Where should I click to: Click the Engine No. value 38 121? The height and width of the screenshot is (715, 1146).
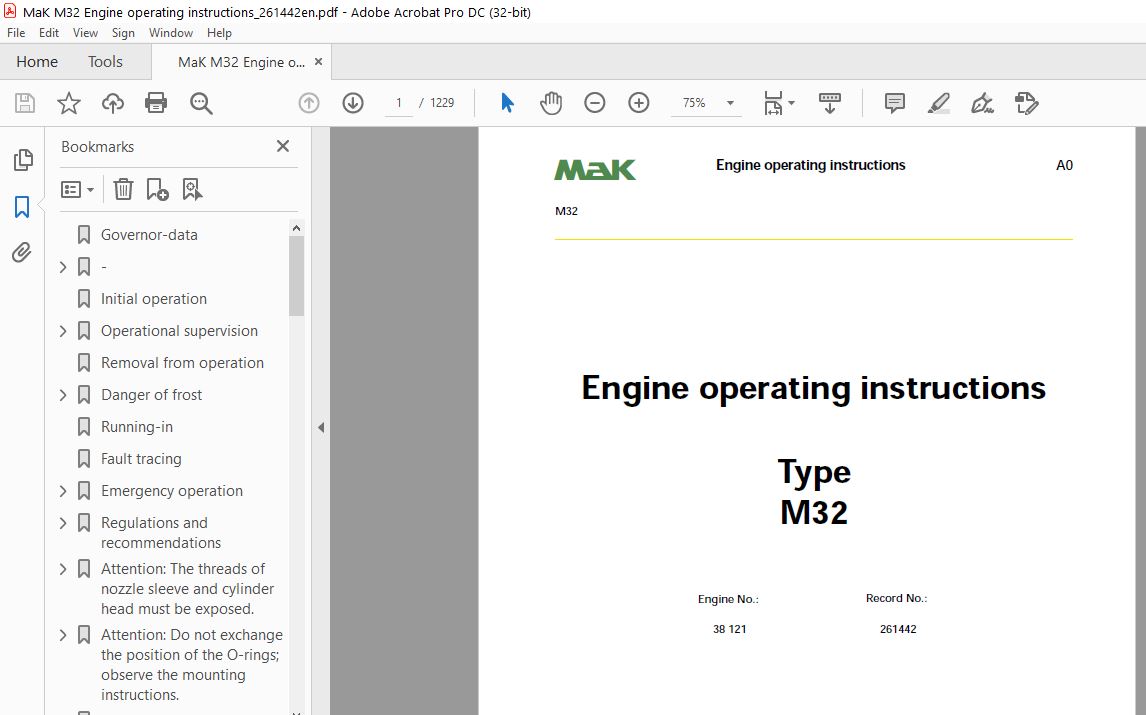(x=729, y=629)
